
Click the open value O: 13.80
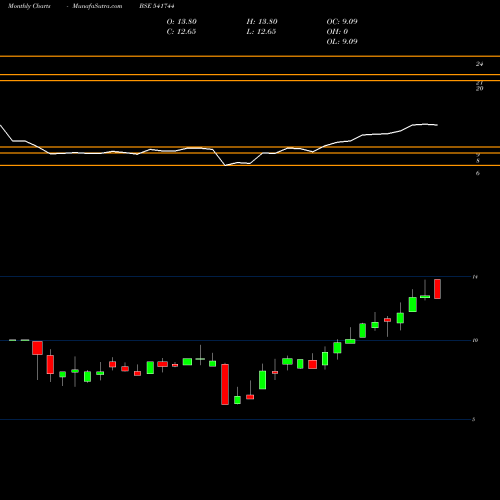[x=182, y=22]
